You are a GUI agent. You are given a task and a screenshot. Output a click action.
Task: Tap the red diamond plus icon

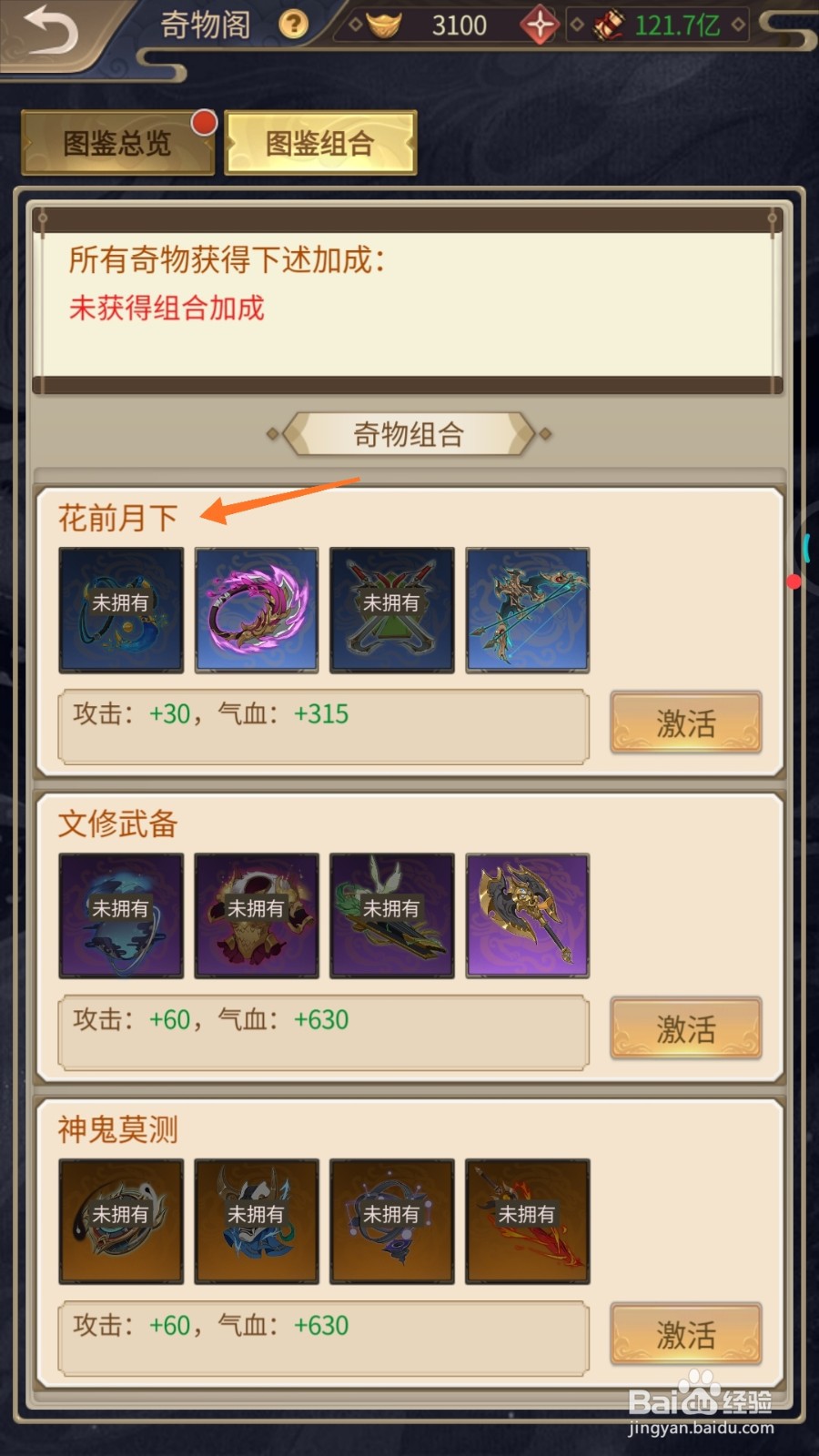click(x=540, y=25)
